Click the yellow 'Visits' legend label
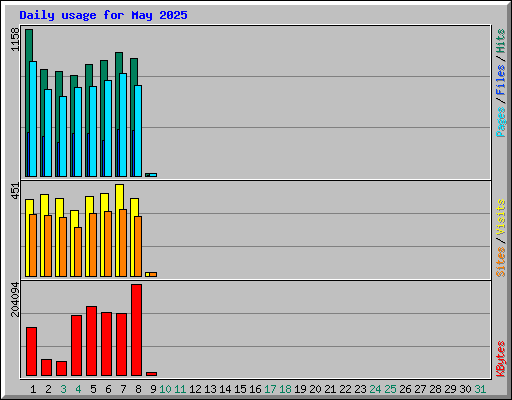Screen dimensions: 512x400 pyautogui.click(x=500, y=218)
